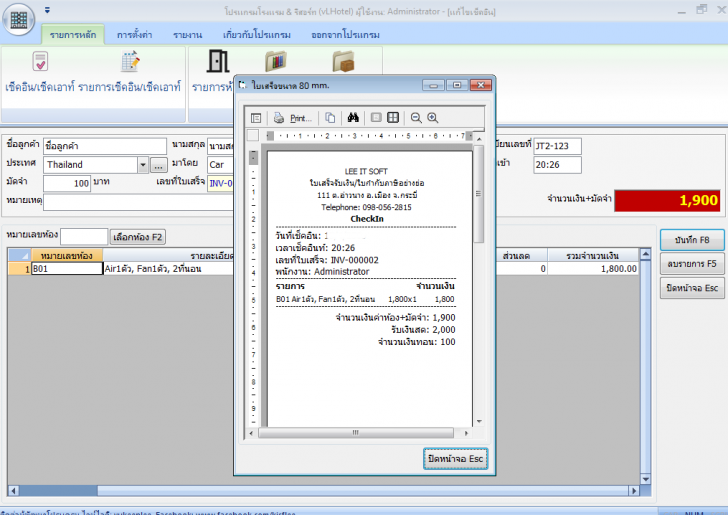Open the การตั้งค่า ribbon tab
Viewport: 728px width, 515px height.
[x=134, y=35]
